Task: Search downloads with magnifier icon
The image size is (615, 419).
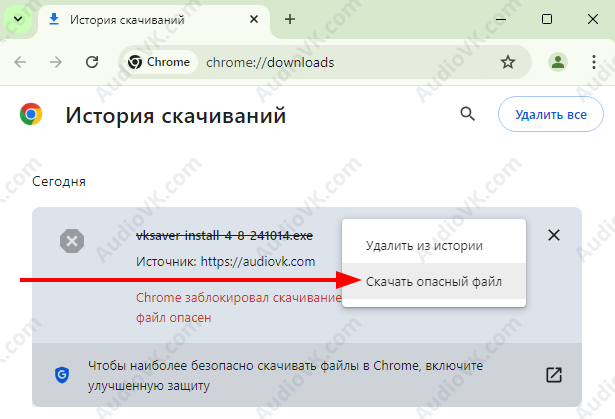Action: tap(467, 114)
